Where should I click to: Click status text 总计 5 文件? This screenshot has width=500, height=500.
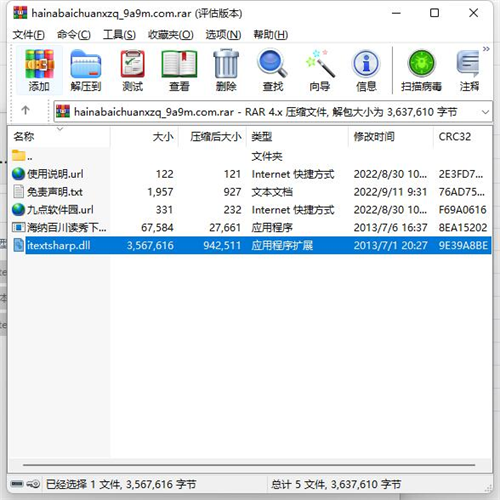(x=299, y=484)
